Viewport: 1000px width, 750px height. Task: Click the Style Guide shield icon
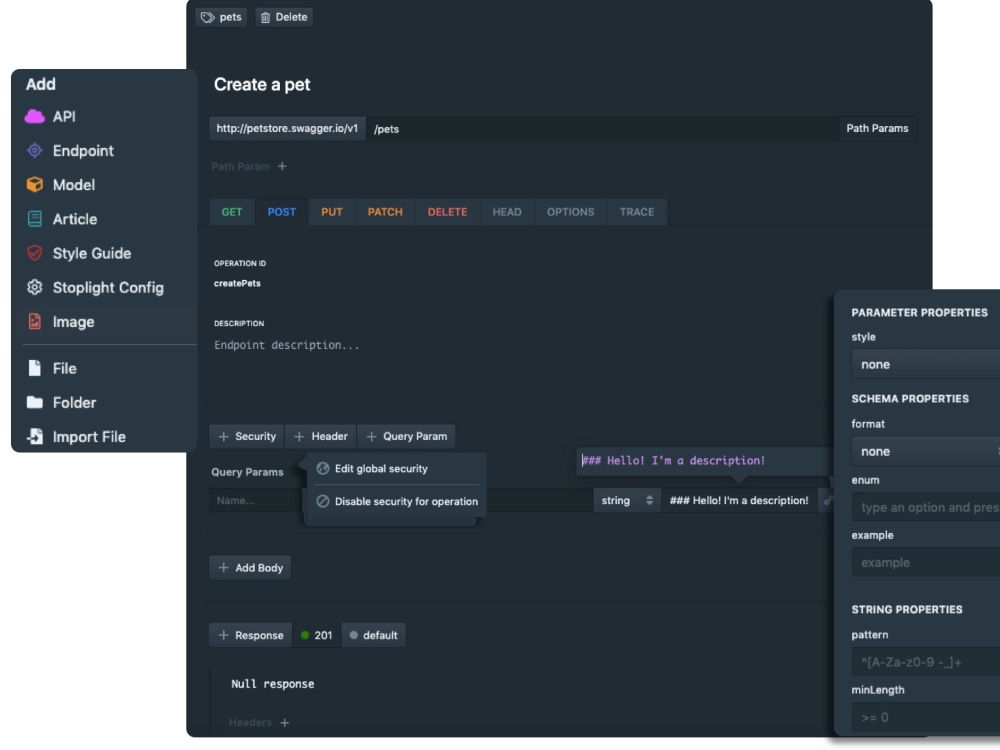(34, 253)
